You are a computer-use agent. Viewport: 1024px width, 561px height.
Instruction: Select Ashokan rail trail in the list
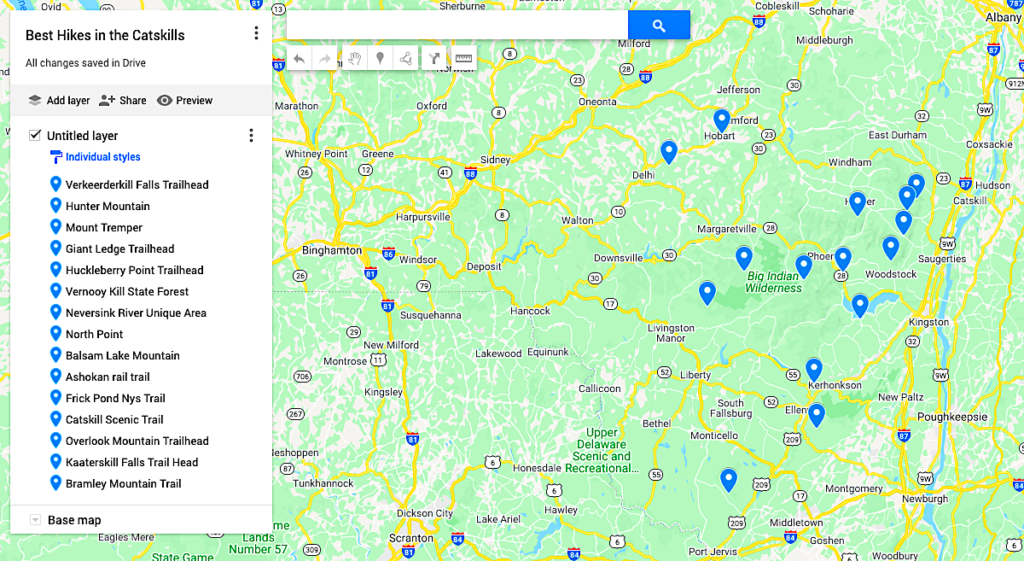coord(107,377)
